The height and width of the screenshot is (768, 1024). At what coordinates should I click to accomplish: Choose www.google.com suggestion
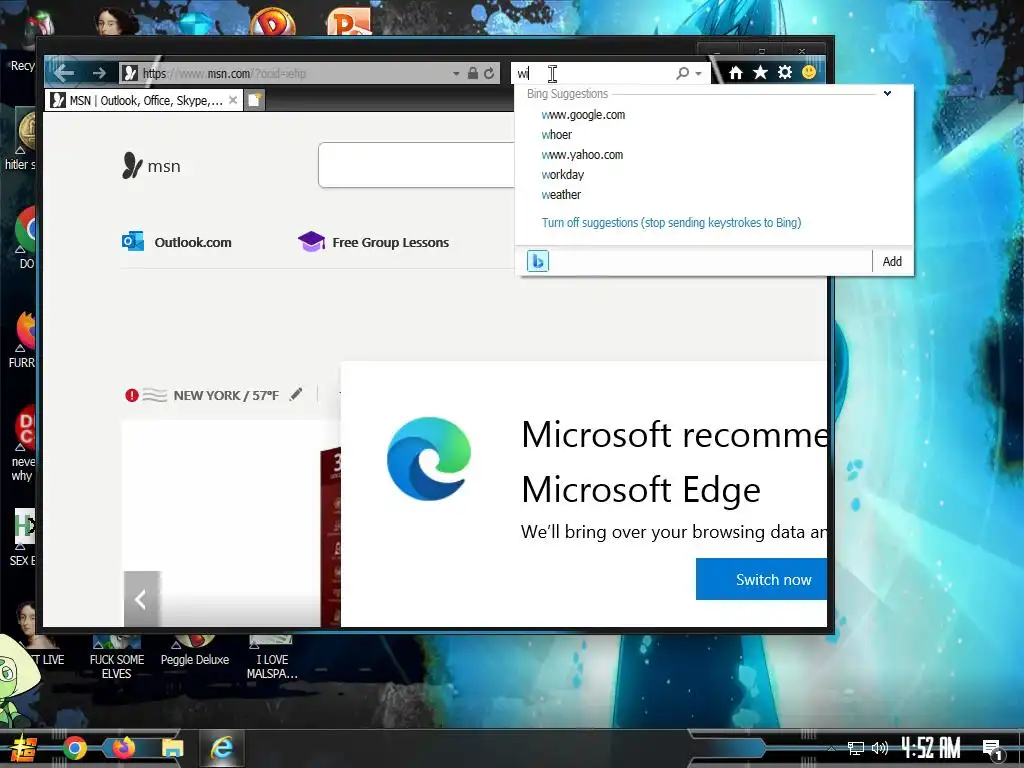point(583,115)
